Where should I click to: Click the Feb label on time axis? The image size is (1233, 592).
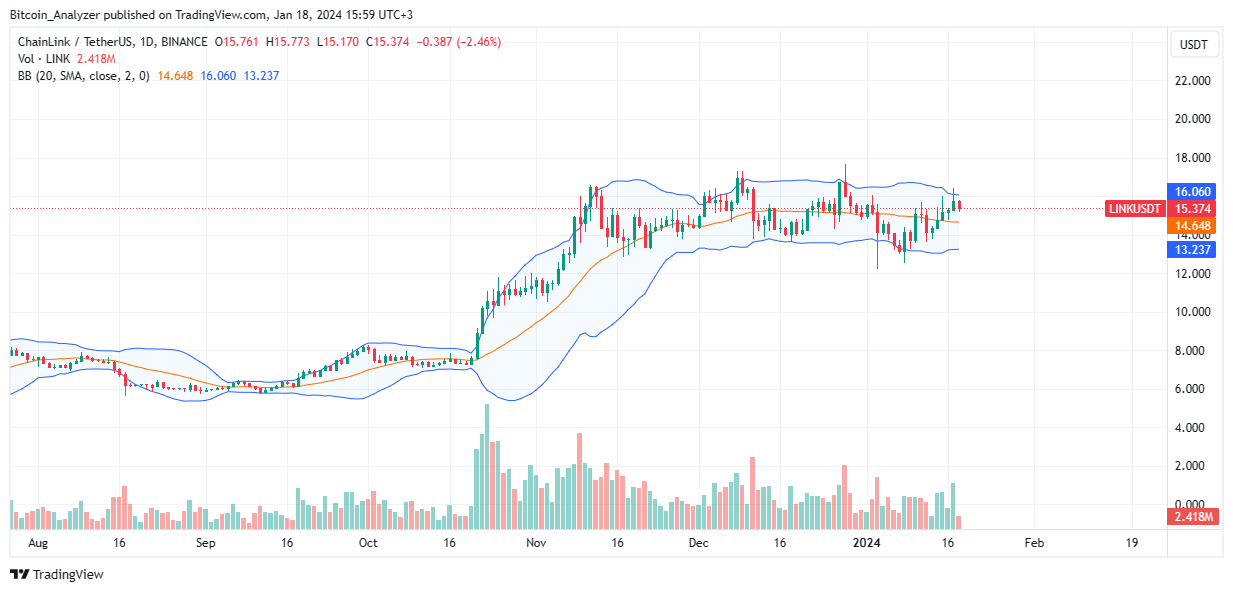pyautogui.click(x=1034, y=543)
